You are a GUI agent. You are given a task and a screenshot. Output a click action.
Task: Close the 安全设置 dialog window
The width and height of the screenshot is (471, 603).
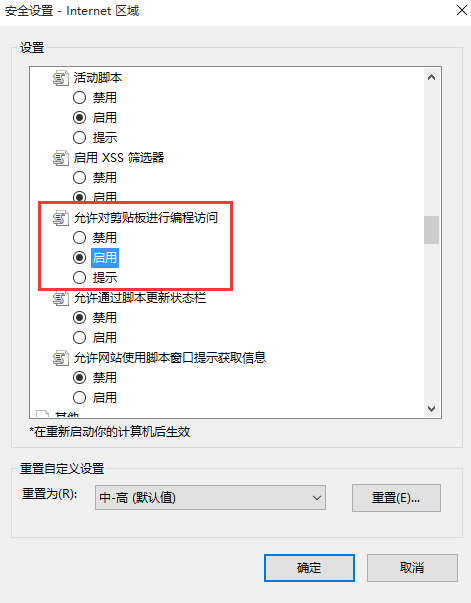(462, 10)
